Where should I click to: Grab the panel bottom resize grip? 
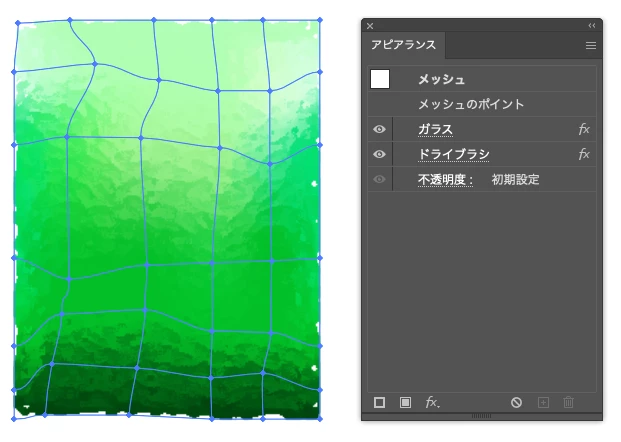tap(482, 416)
